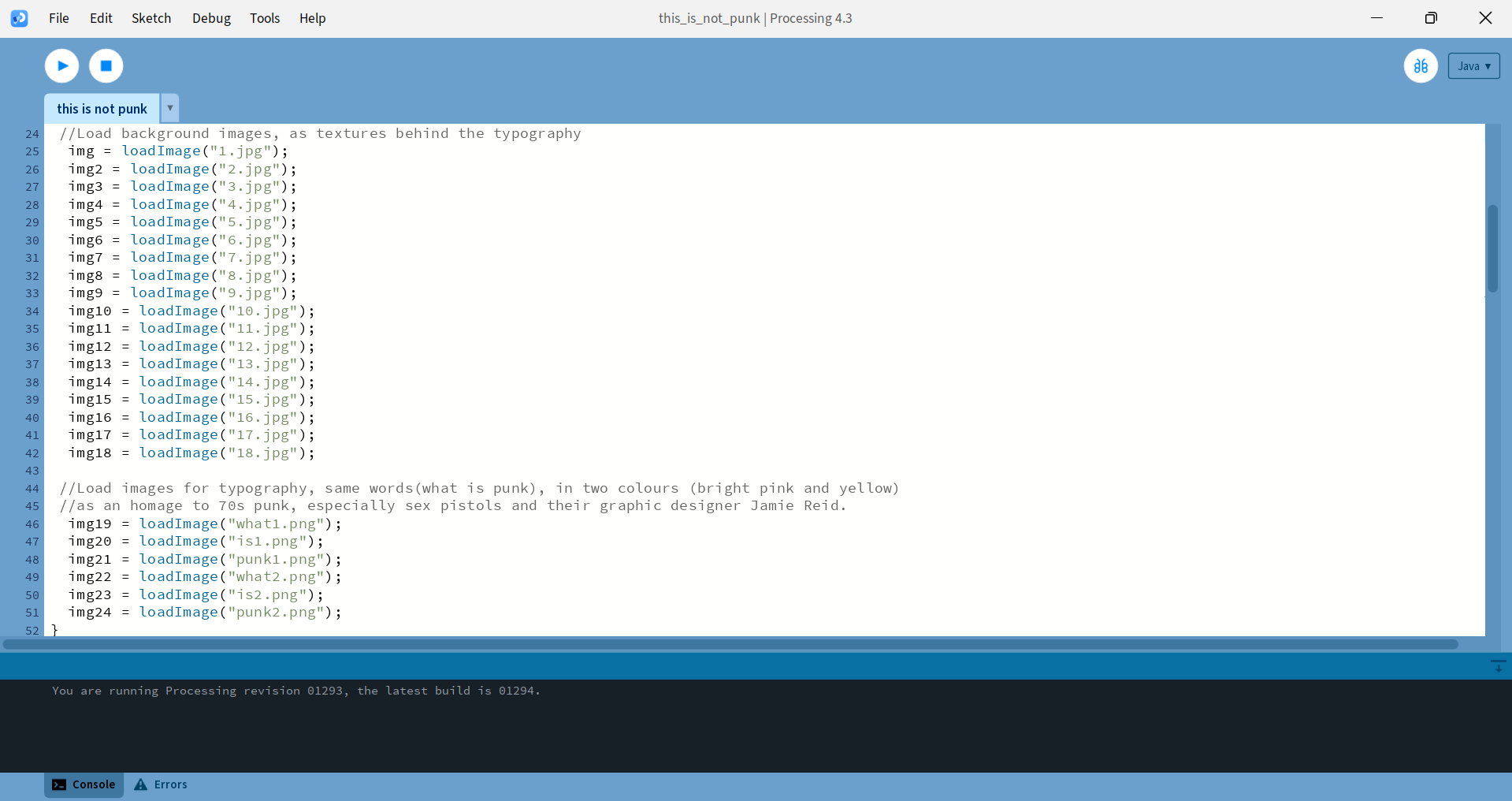Open the File menu
Viewport: 1512px width, 801px height.
pos(59,18)
